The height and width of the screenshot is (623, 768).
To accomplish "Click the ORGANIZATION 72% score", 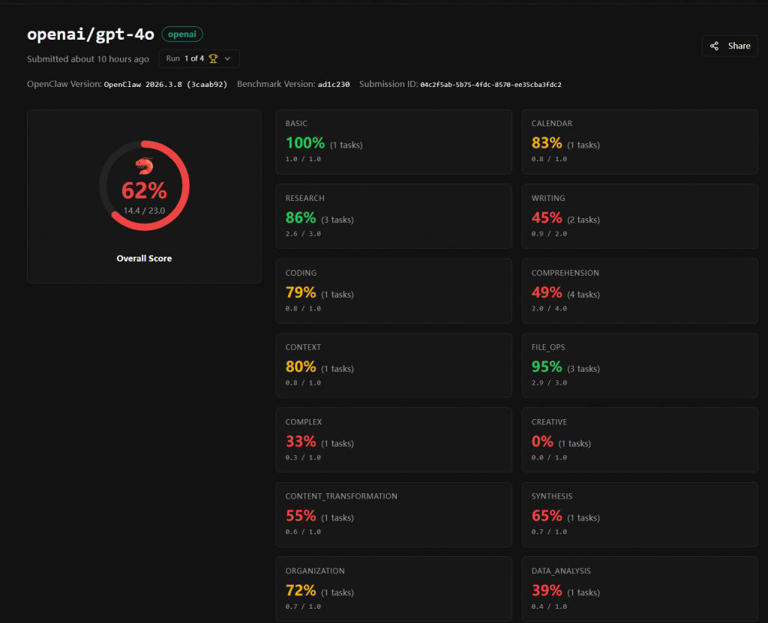I will [301, 591].
